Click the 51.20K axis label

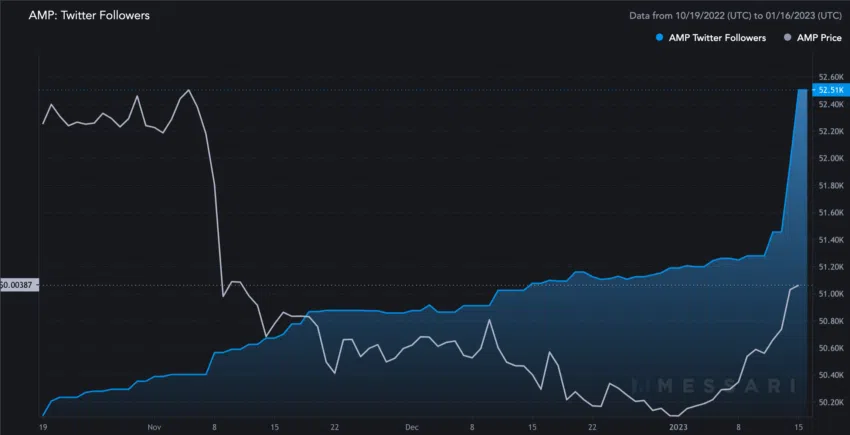(x=831, y=267)
